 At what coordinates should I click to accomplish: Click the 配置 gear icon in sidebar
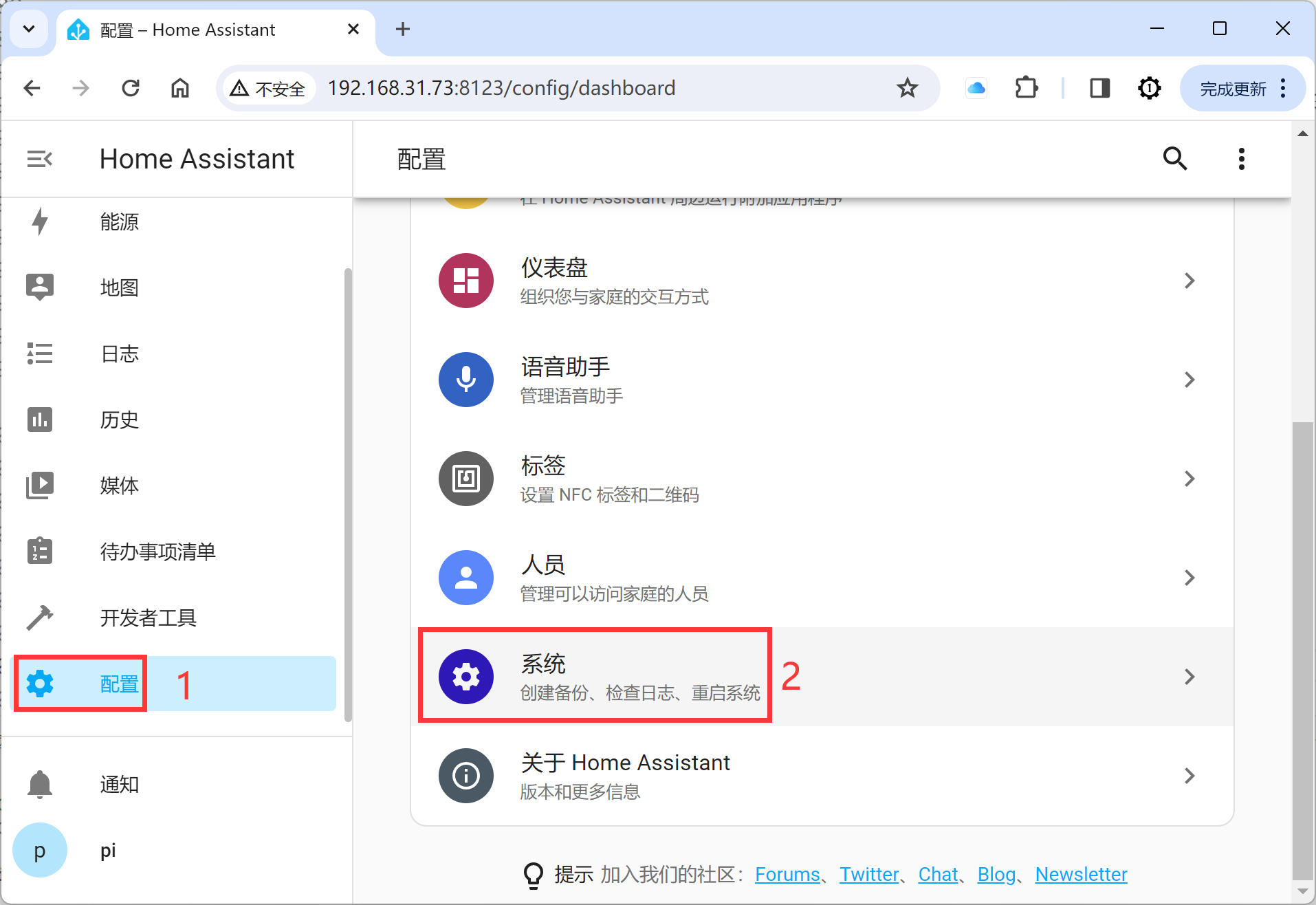coord(40,684)
